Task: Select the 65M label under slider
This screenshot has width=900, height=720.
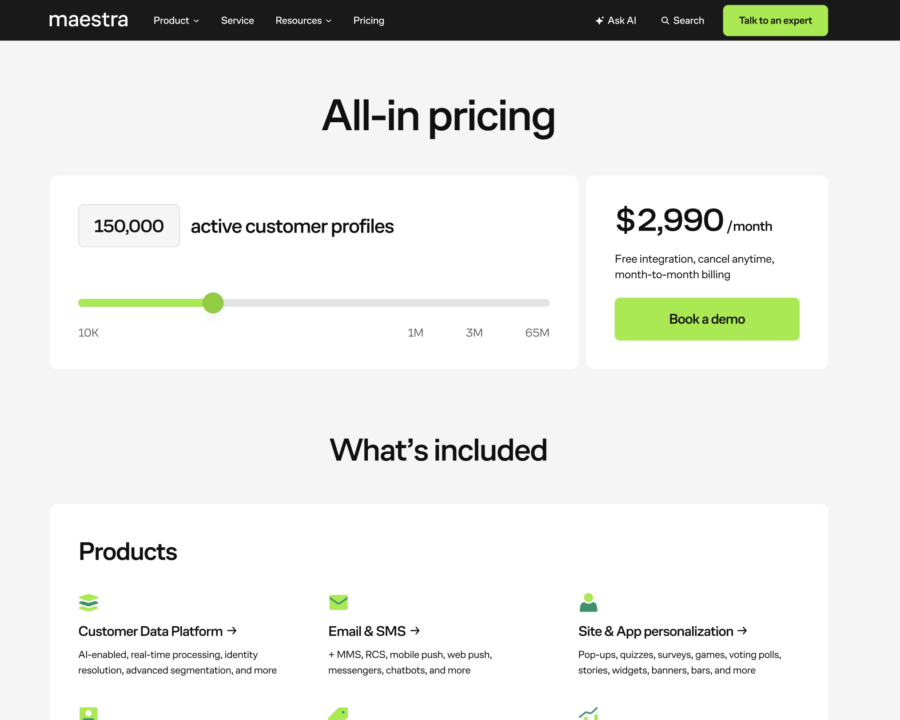Action: point(537,332)
